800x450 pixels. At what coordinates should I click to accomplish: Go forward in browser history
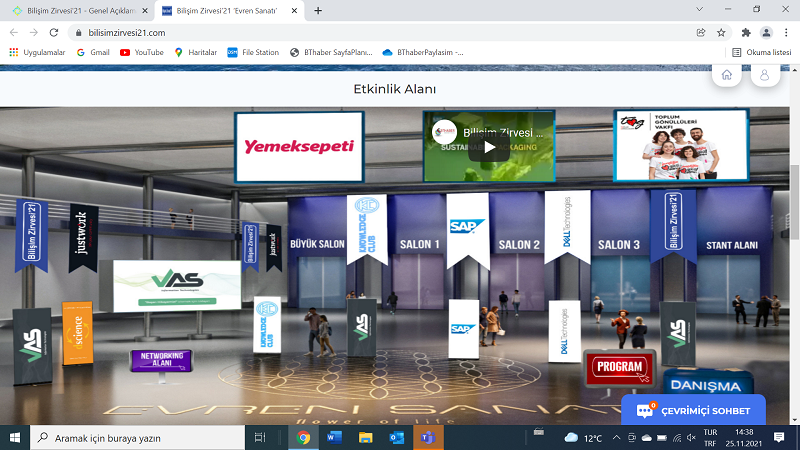[34, 33]
